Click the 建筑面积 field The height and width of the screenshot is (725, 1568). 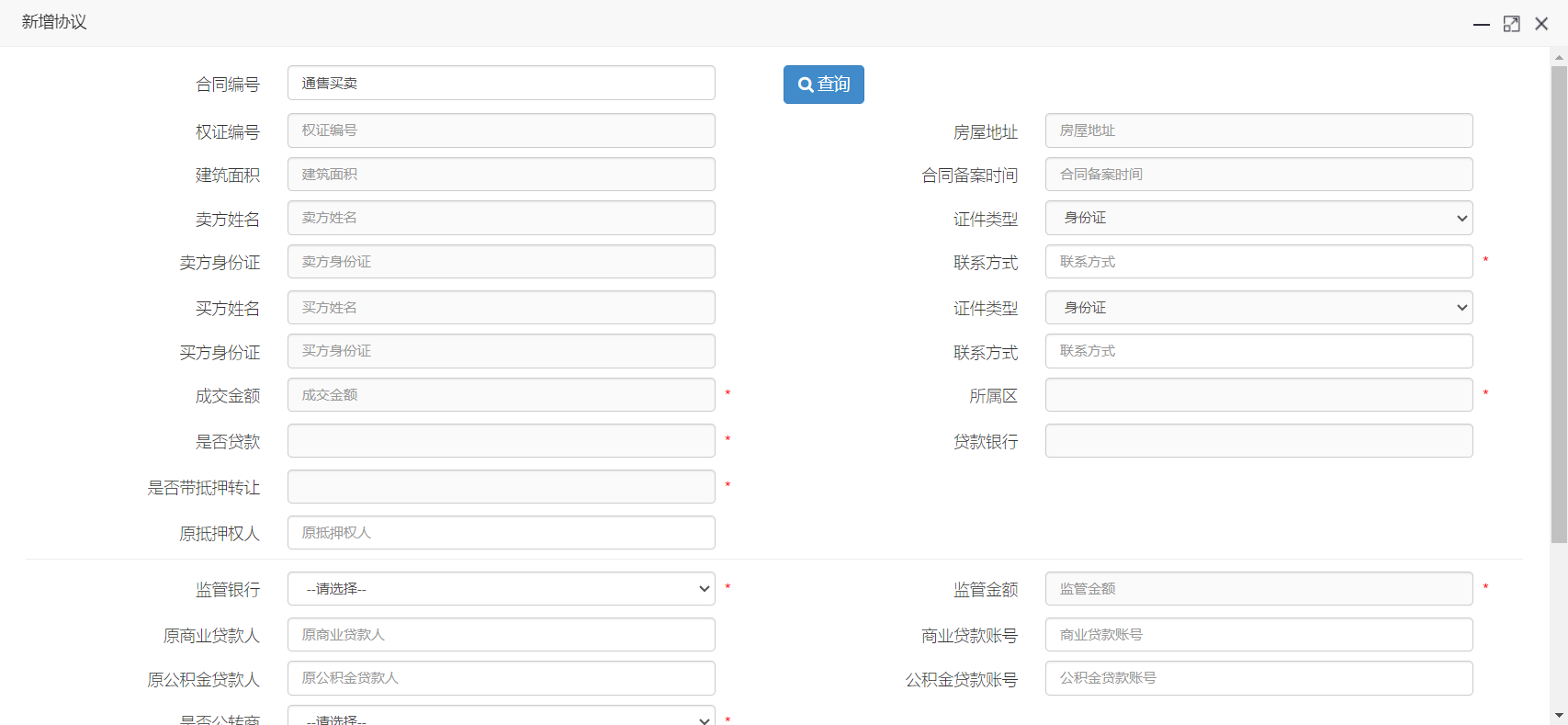[502, 175]
